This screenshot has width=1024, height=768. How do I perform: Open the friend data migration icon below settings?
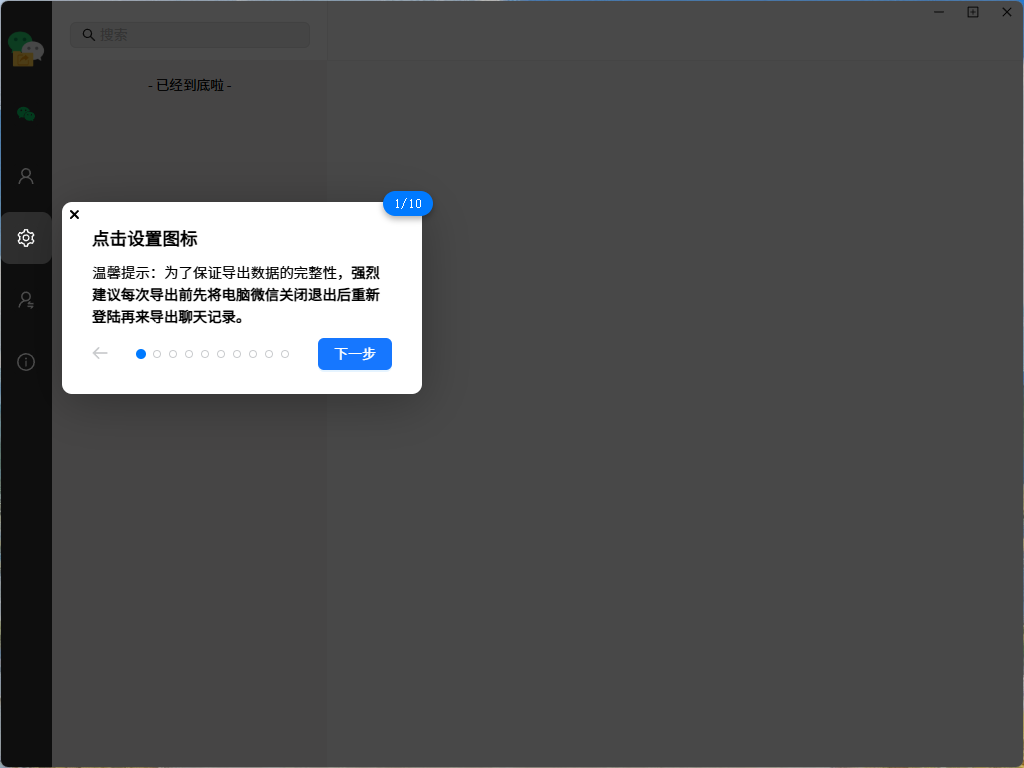coord(26,300)
